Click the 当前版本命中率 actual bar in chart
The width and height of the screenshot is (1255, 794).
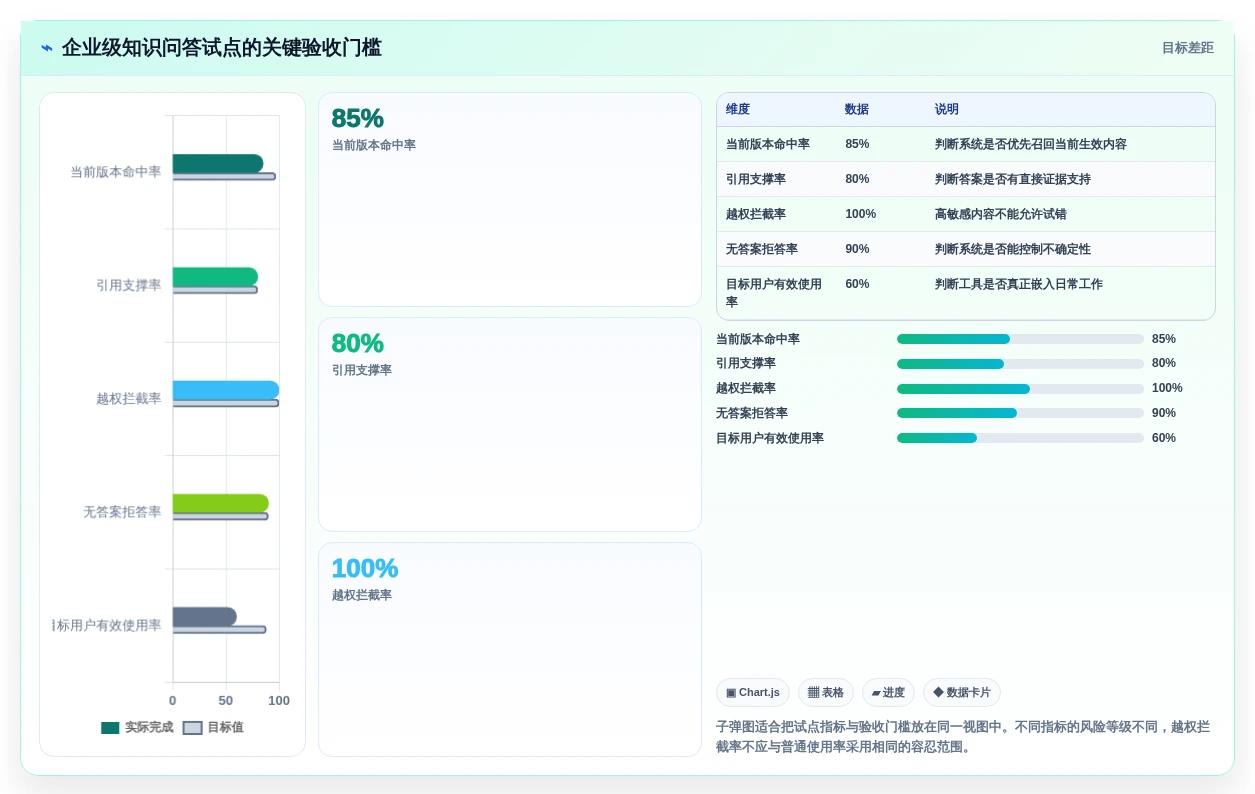click(218, 164)
